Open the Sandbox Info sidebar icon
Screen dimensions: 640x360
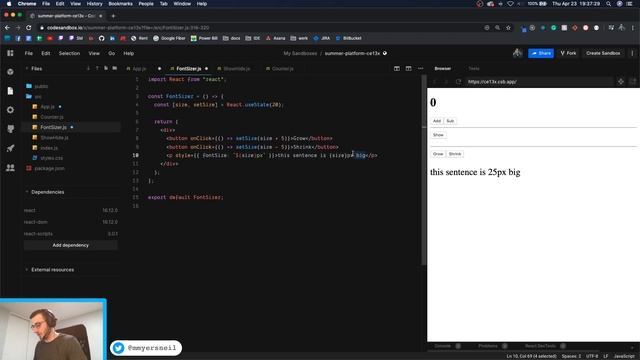(10, 72)
